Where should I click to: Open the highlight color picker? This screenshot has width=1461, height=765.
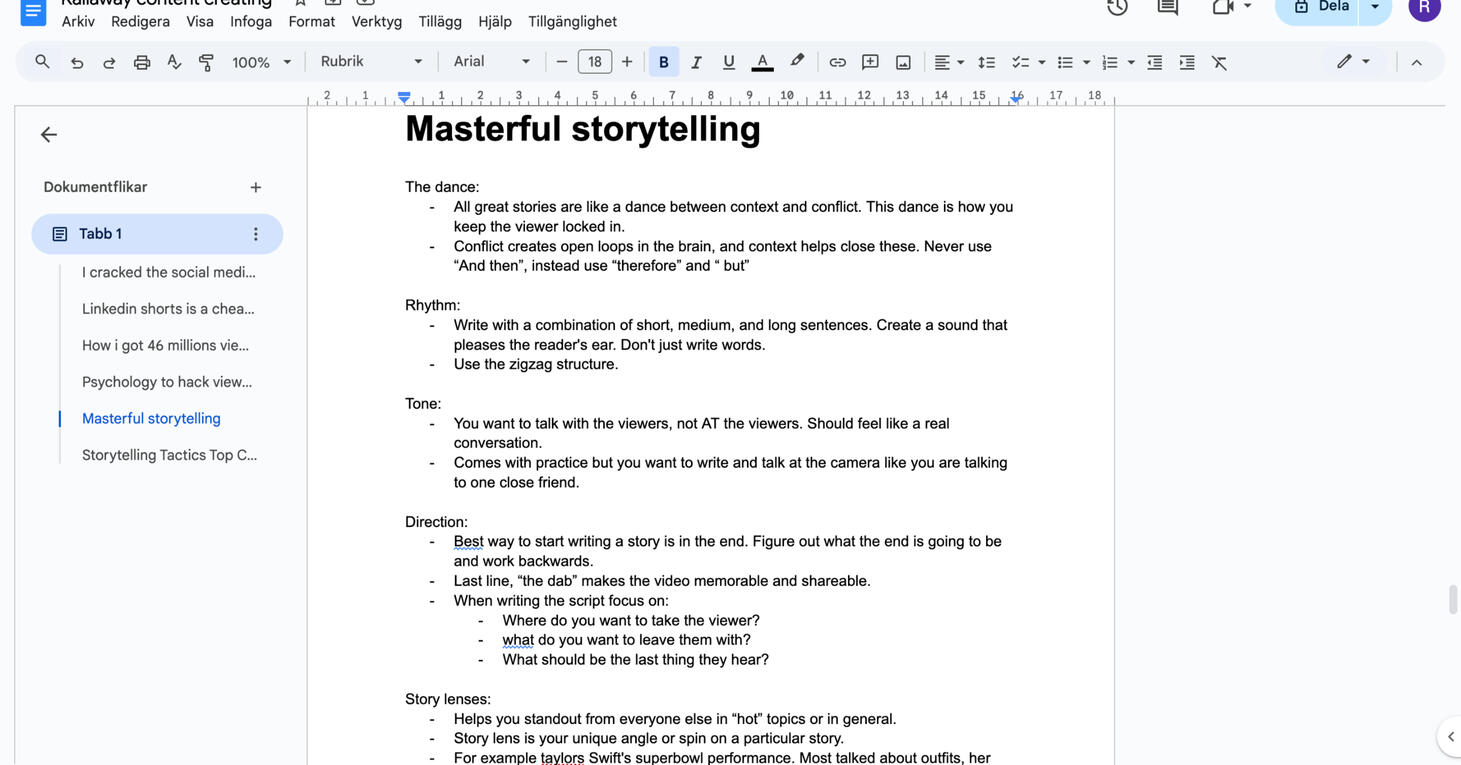coord(796,62)
